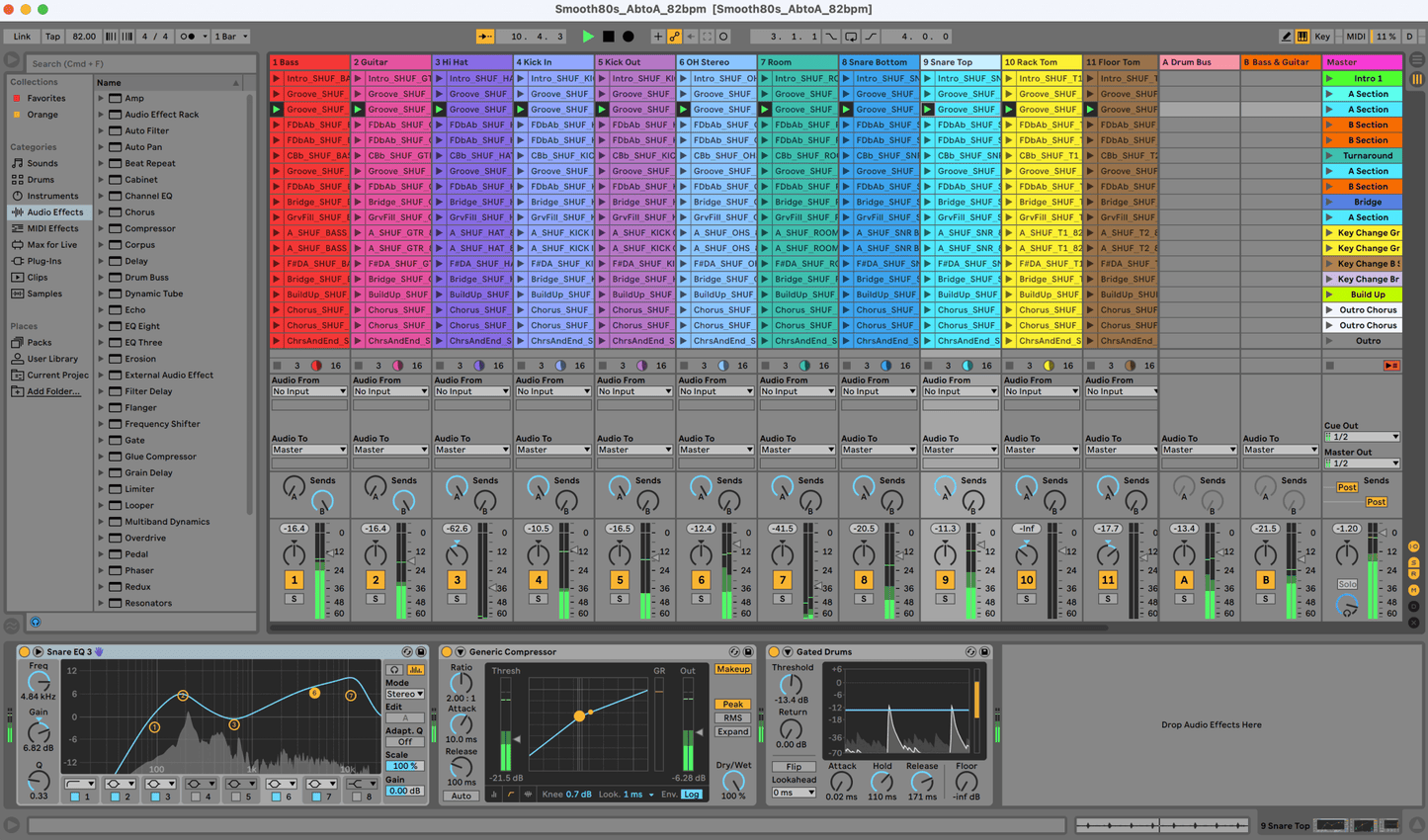This screenshot has width=1428, height=840.
Task: Open Plug-Ins category in the browser
Action: coord(43,261)
